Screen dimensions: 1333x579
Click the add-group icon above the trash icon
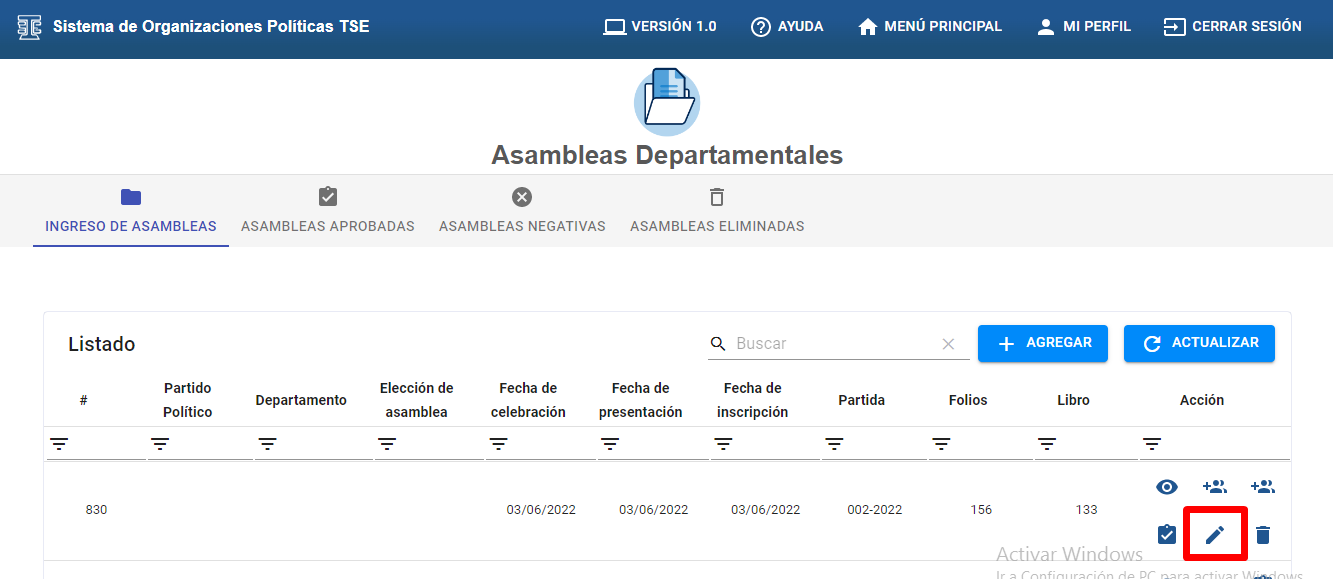click(x=1263, y=487)
